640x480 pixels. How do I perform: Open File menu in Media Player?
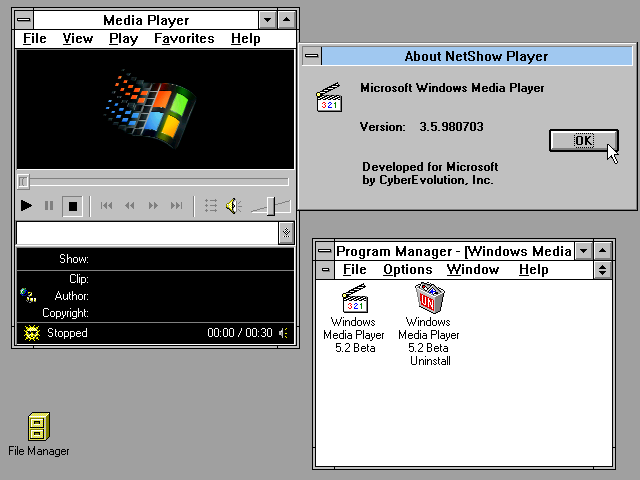click(35, 39)
